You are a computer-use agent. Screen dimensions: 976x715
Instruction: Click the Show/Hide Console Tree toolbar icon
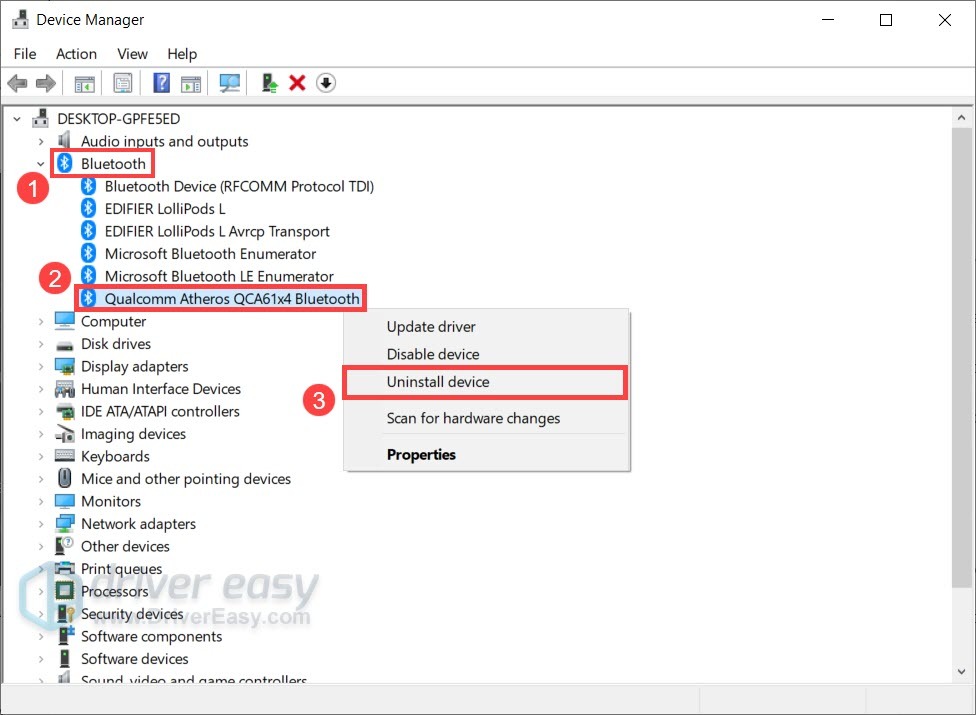coord(85,82)
